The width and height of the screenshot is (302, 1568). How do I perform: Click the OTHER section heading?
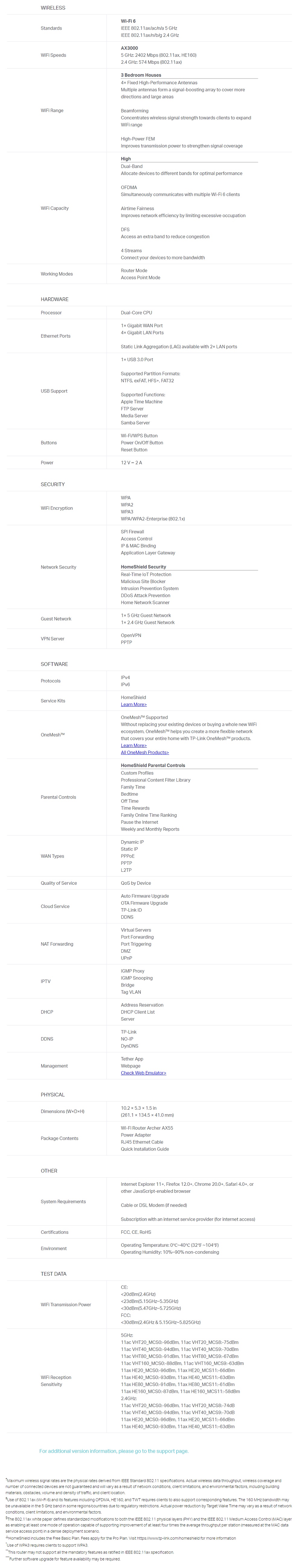(x=49, y=1171)
